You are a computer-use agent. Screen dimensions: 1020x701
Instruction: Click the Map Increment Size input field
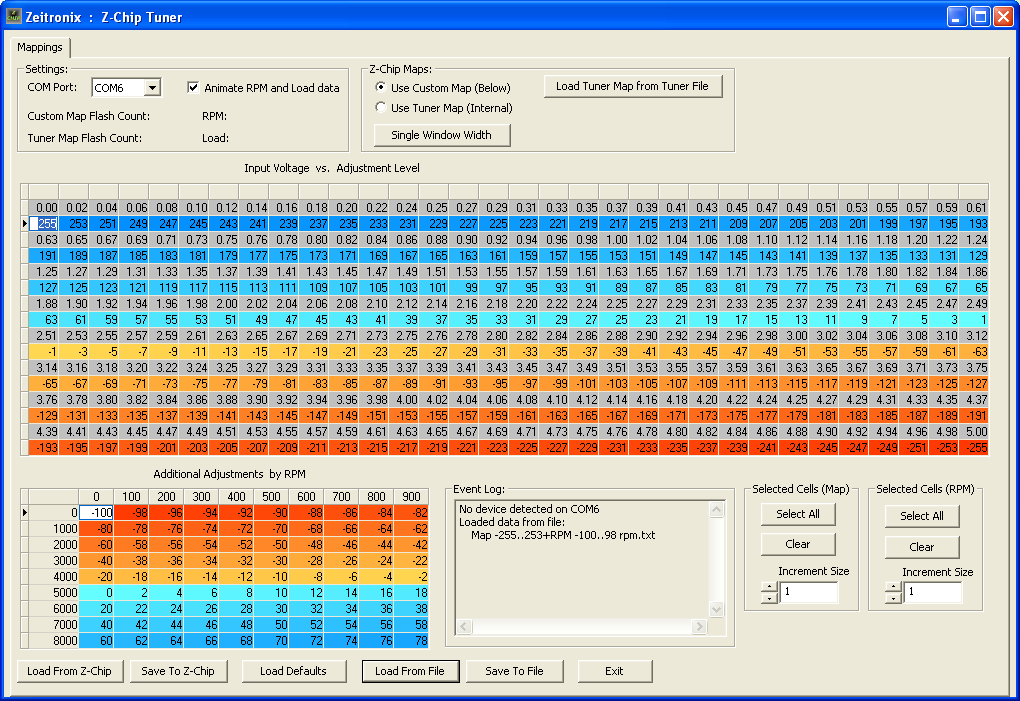tap(808, 593)
